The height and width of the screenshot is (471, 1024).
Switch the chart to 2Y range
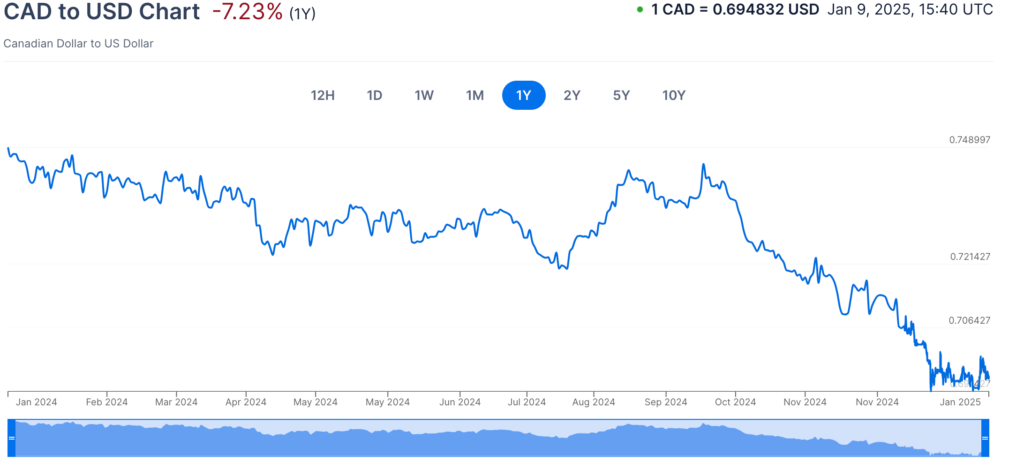pyautogui.click(x=572, y=95)
